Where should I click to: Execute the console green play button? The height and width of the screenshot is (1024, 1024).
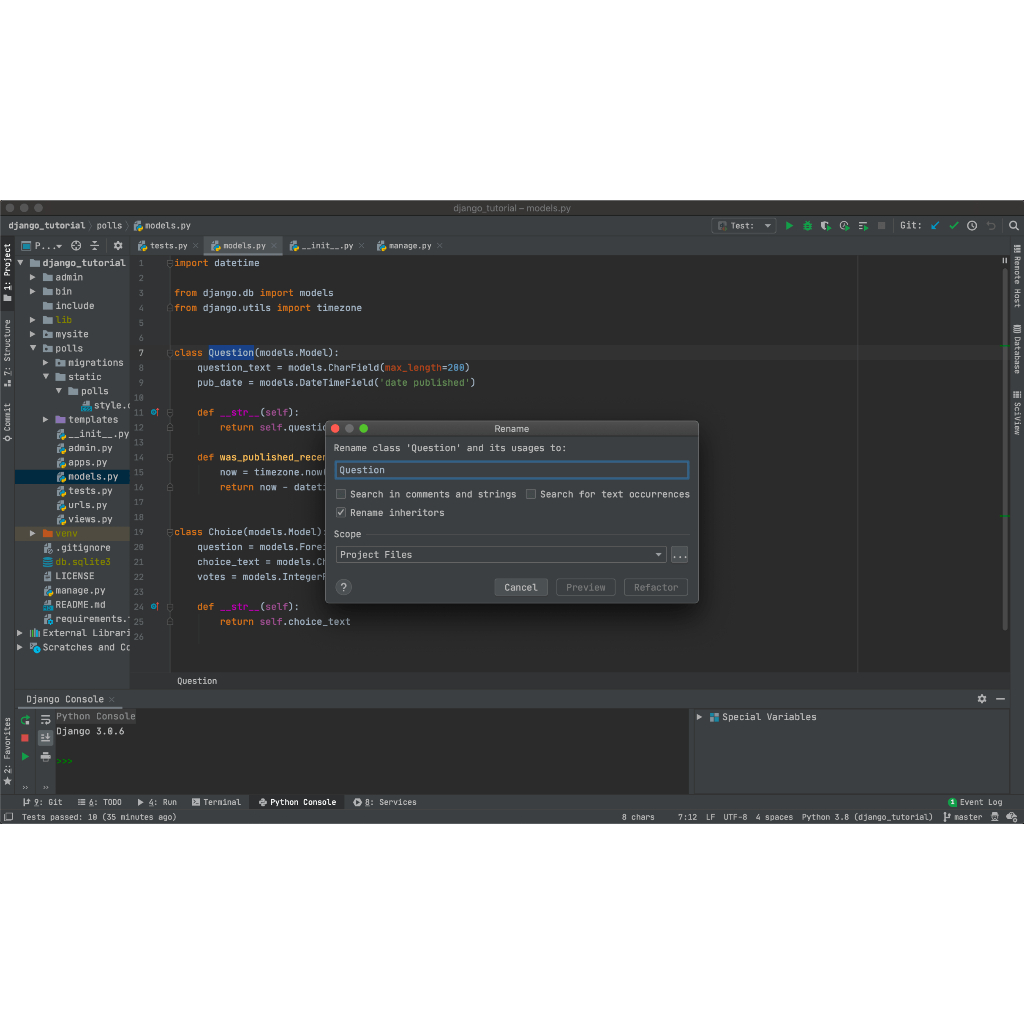(x=25, y=756)
